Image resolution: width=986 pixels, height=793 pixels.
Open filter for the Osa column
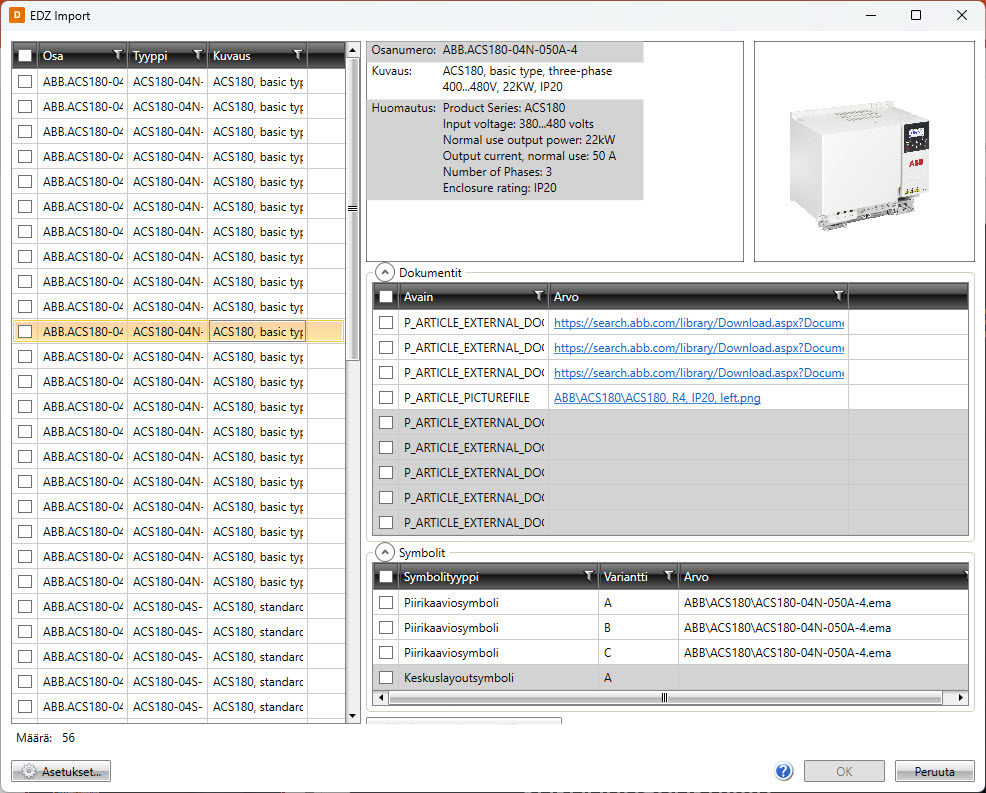click(118, 56)
